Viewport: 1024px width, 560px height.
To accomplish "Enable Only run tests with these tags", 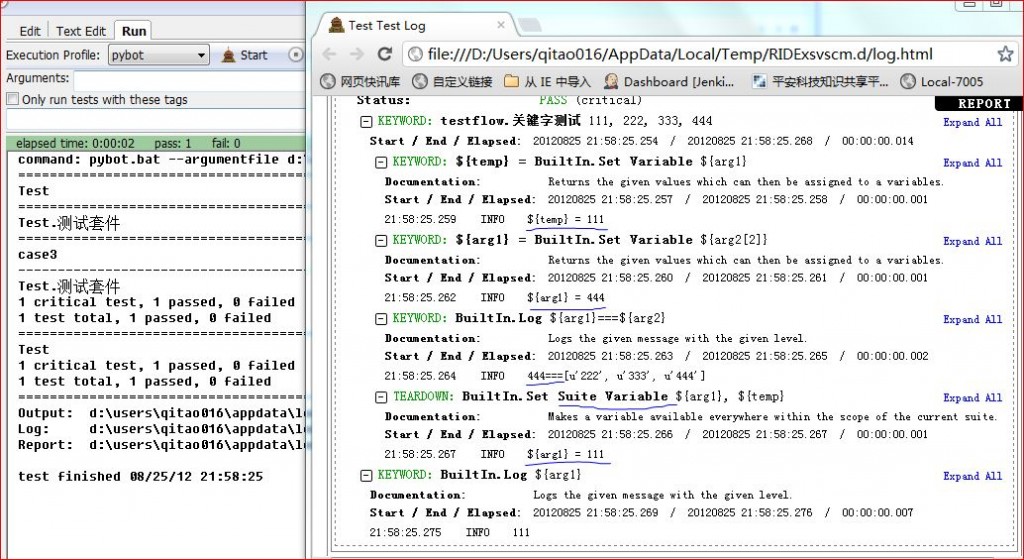I will click(x=12, y=99).
